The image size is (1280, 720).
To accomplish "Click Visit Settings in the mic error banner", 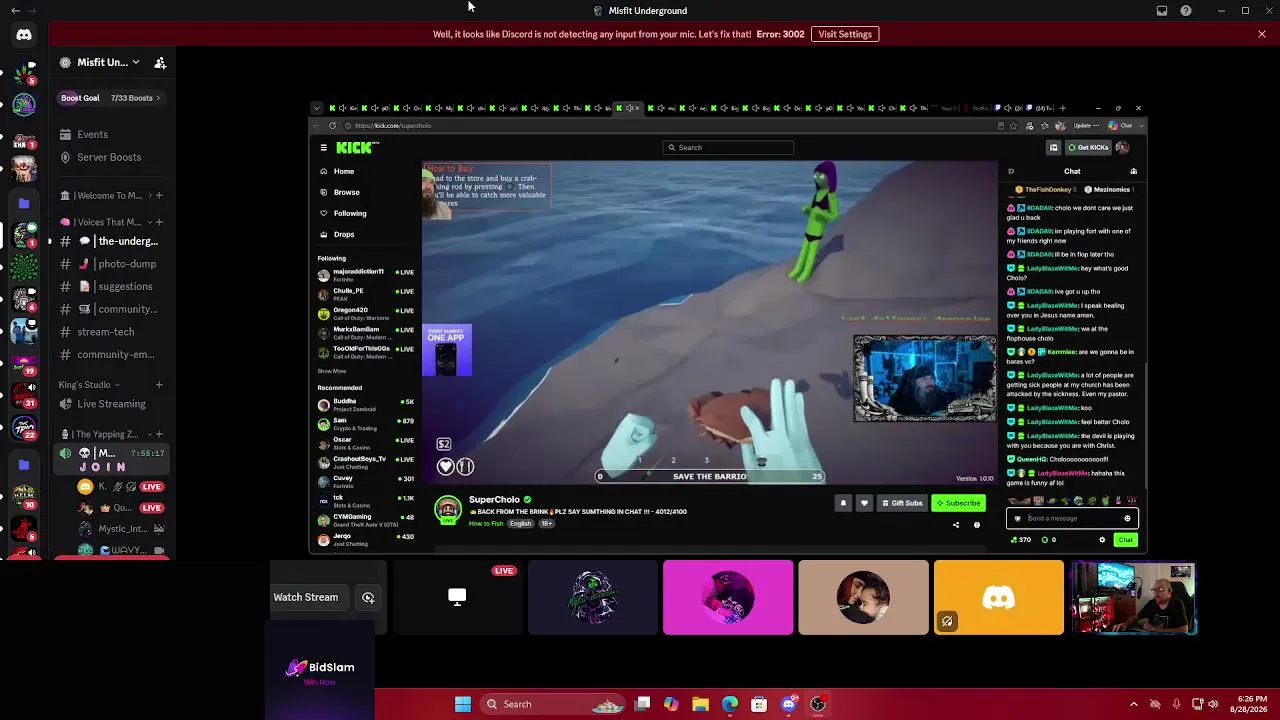I will [845, 34].
